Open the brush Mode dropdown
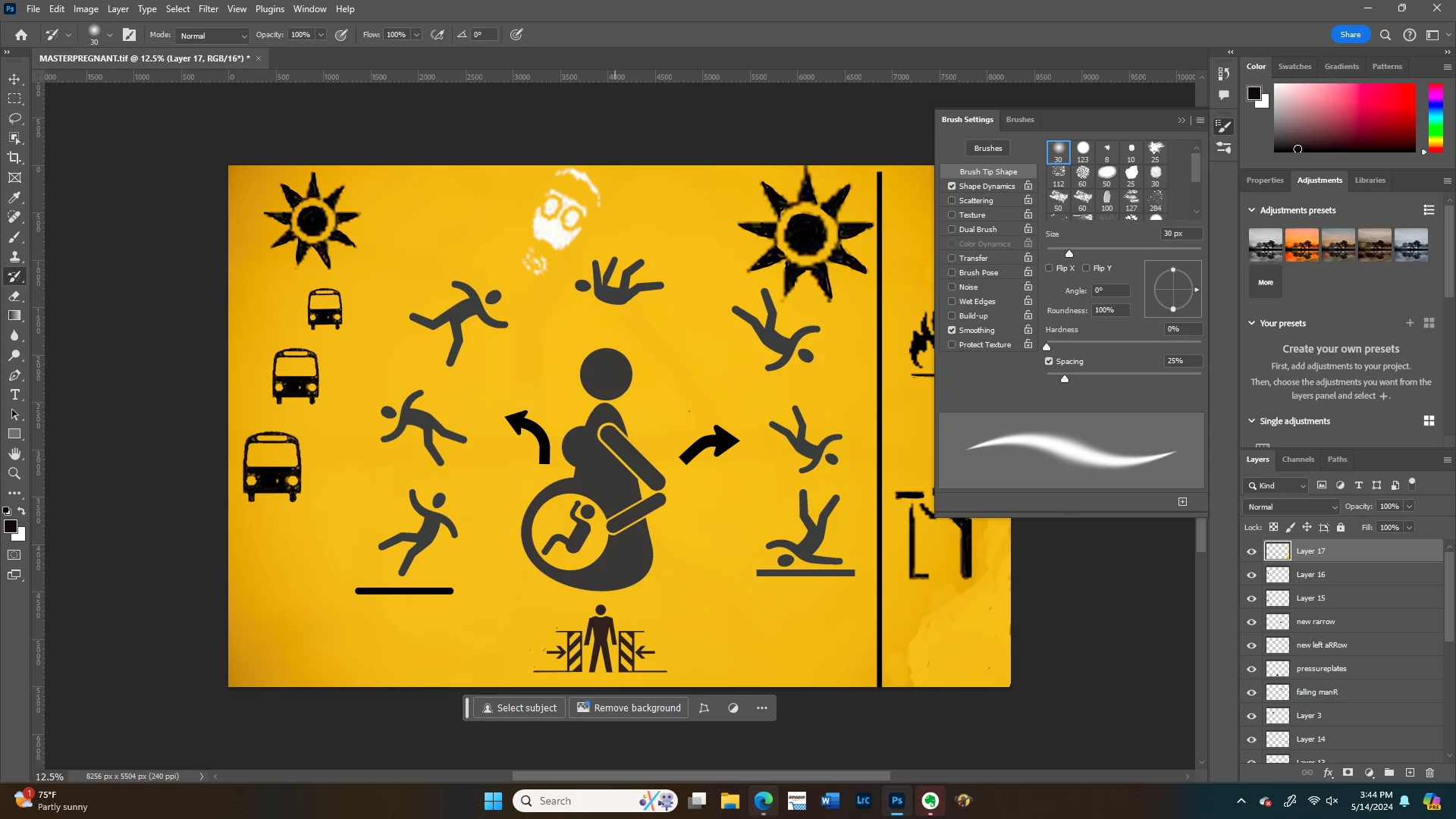This screenshot has width=1456, height=819. tap(212, 36)
